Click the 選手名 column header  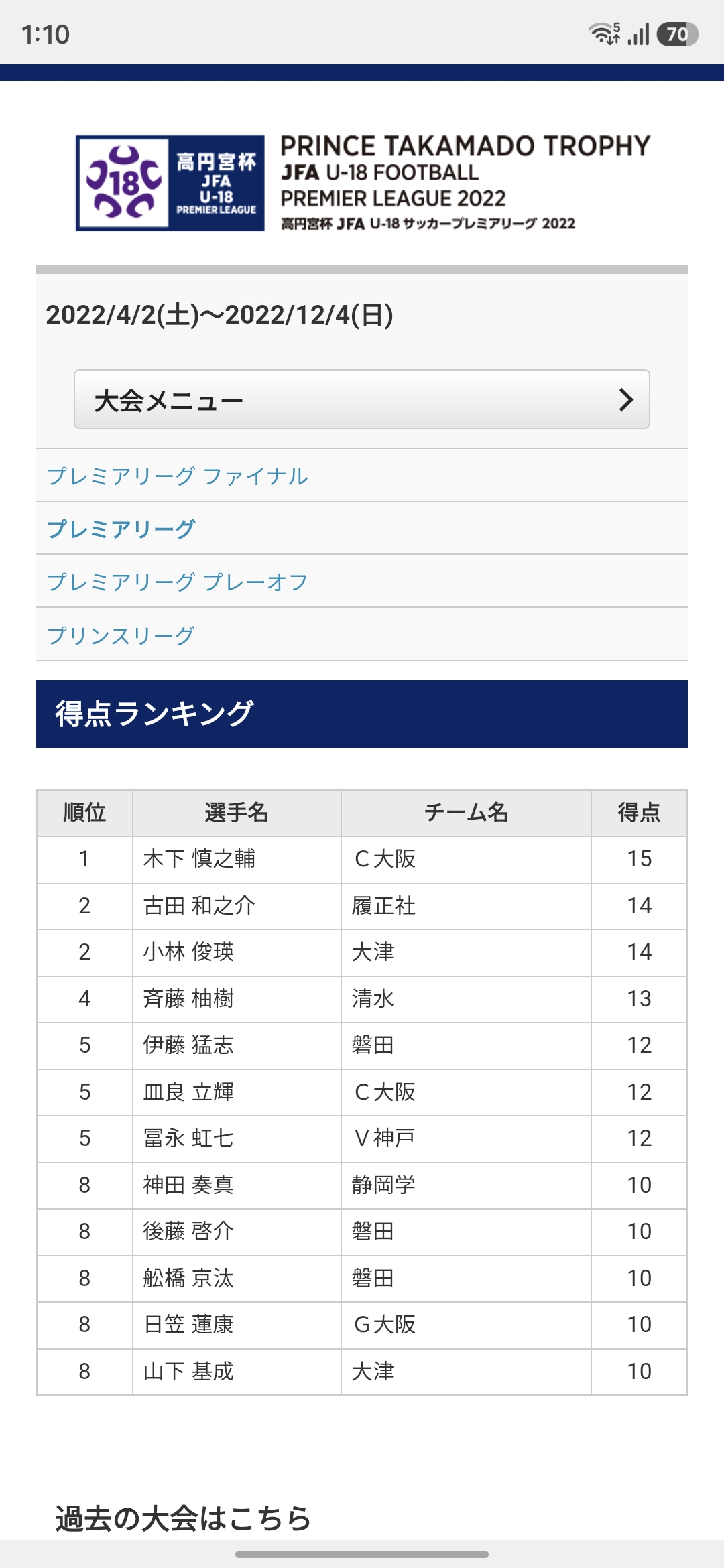(x=237, y=813)
